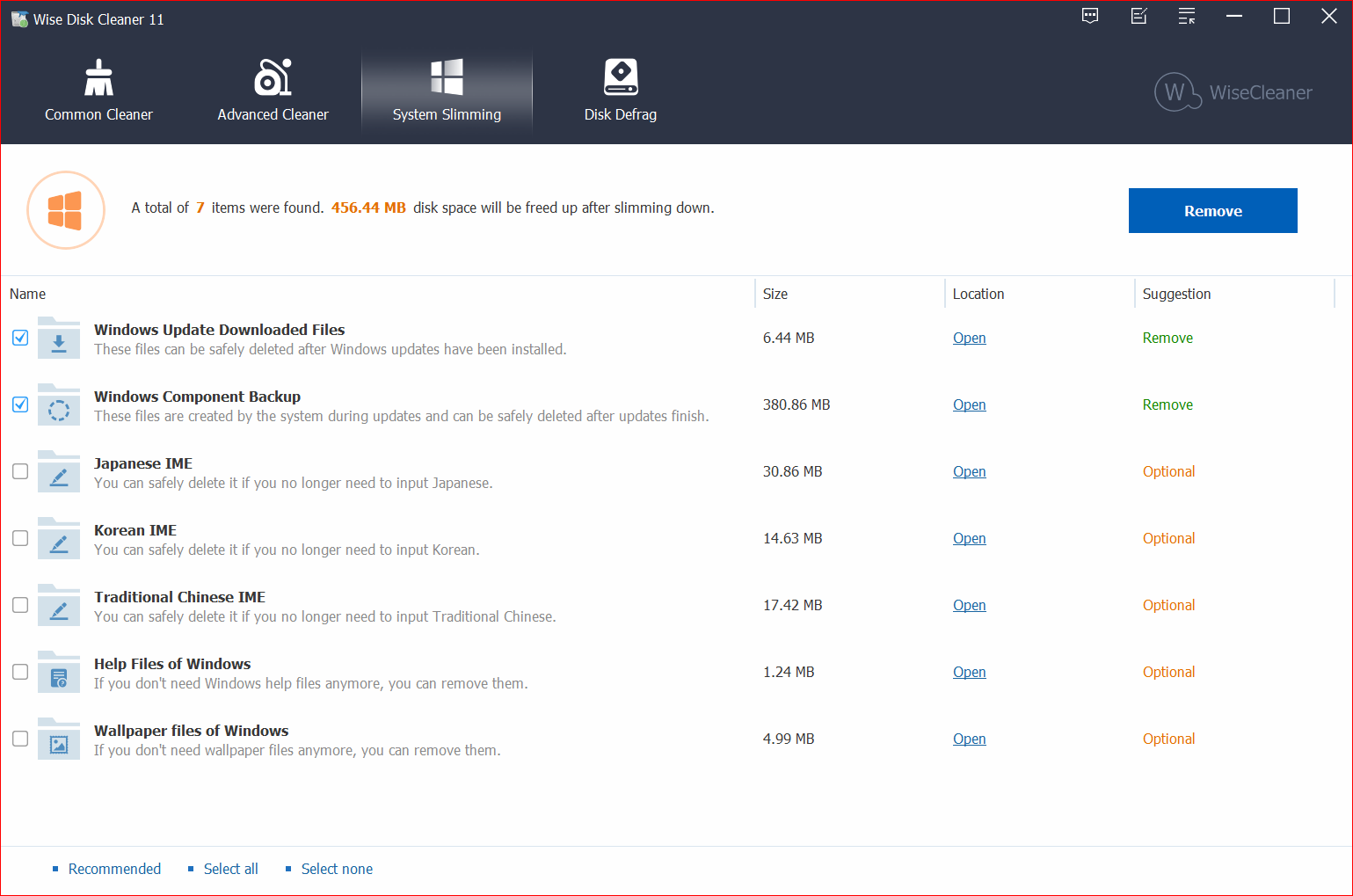Image resolution: width=1353 pixels, height=896 pixels.
Task: Click the WiseCleaner logo
Action: (x=1233, y=92)
